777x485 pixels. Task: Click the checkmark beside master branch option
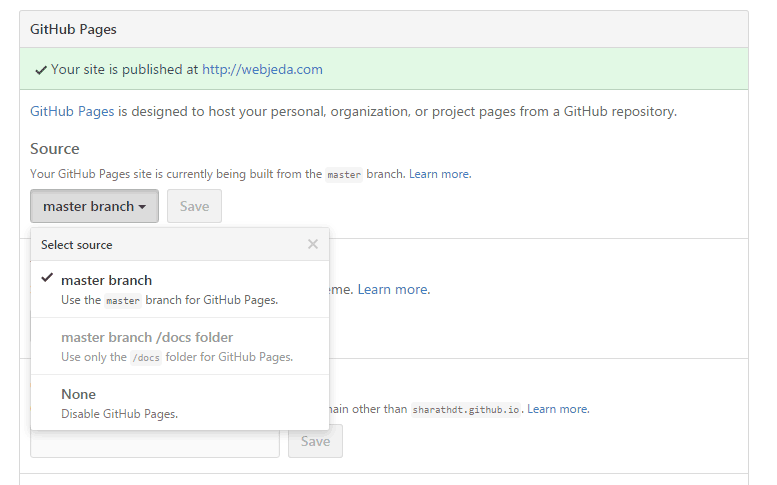point(47,278)
